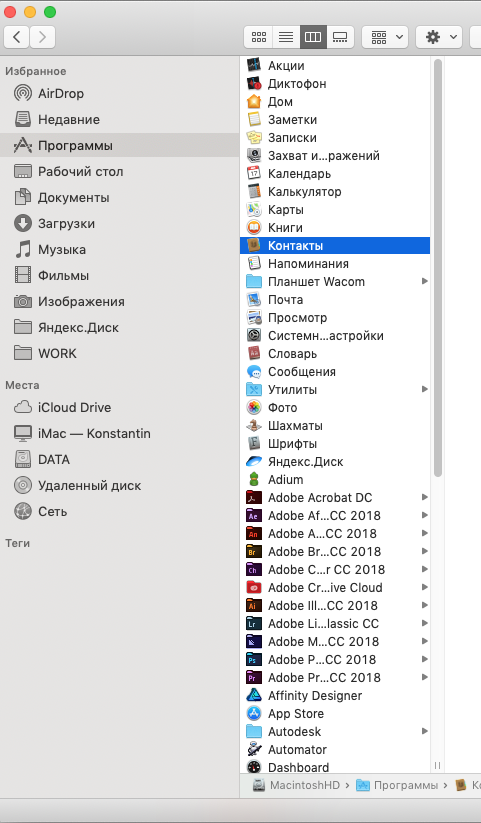Screen dimensions: 481x823
Task: Open iCloud Drive in the sidebar
Action: 120,407
